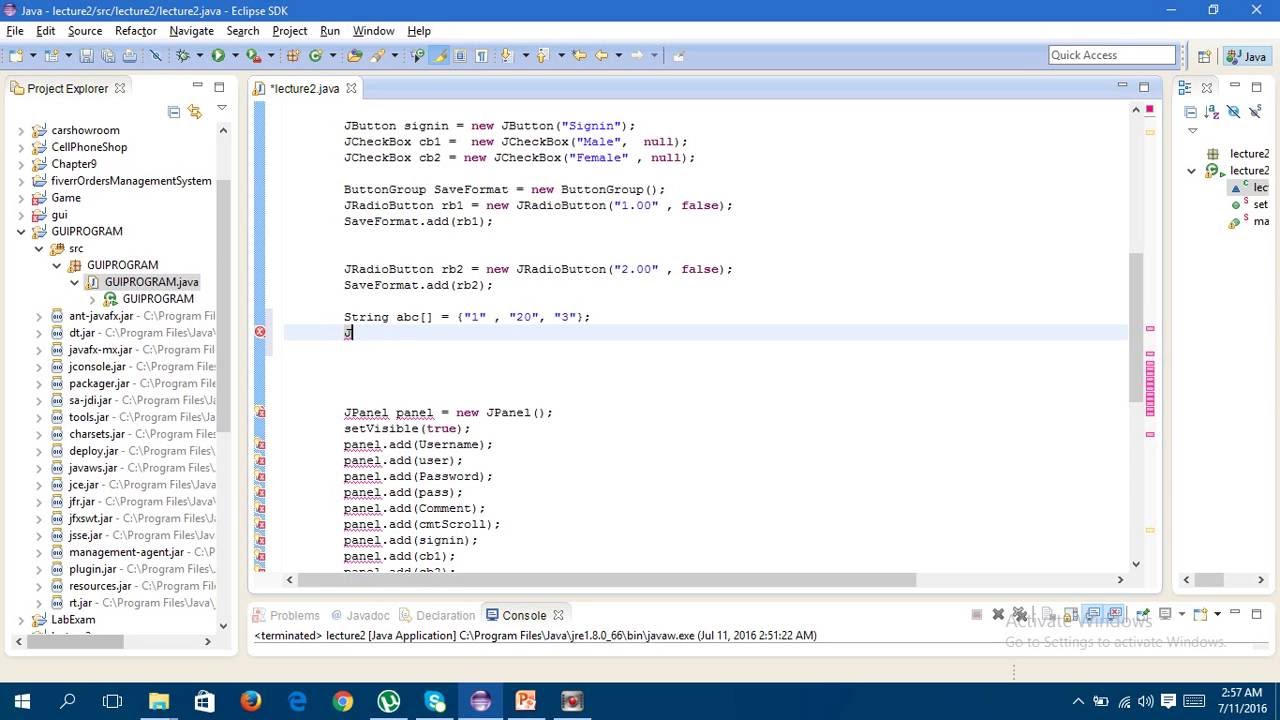Open Display Selected Console dropdown
Viewport: 1280px width, 720px height.
coord(1182,614)
